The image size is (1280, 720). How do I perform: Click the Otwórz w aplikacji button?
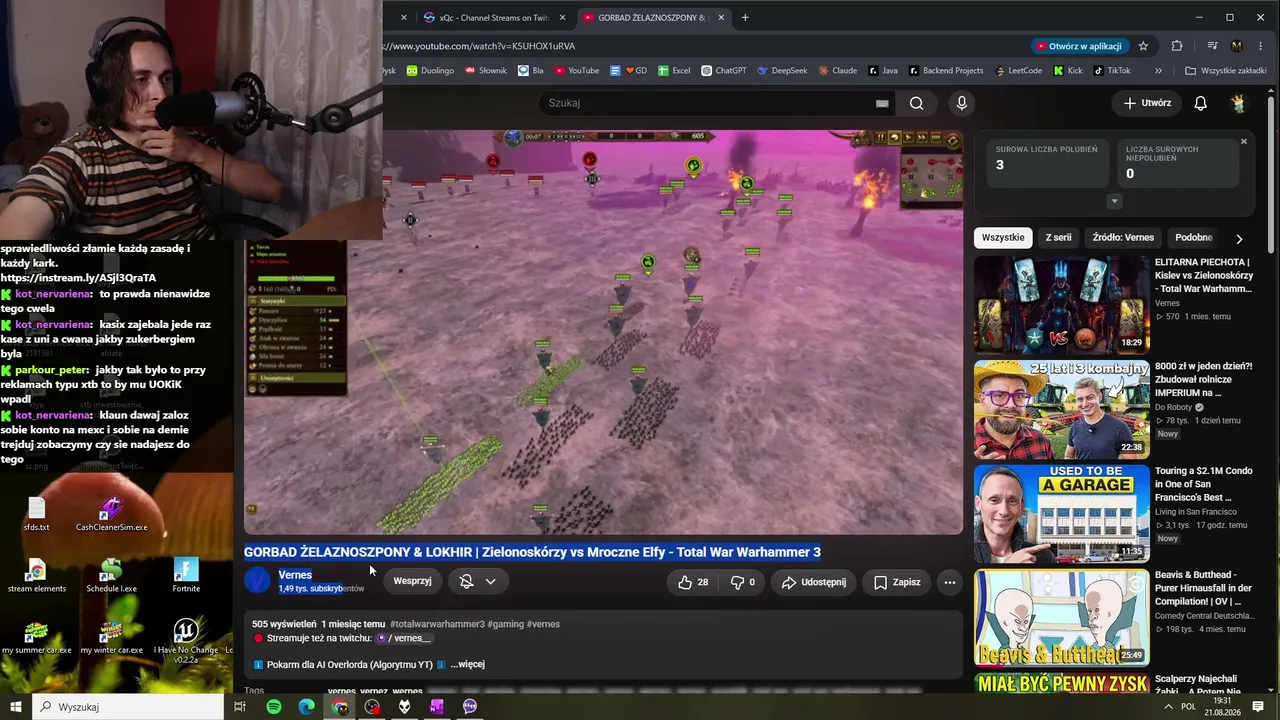1079,46
